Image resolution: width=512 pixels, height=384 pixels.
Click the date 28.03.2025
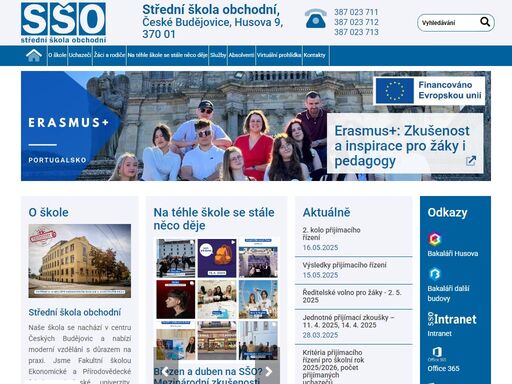(320, 335)
